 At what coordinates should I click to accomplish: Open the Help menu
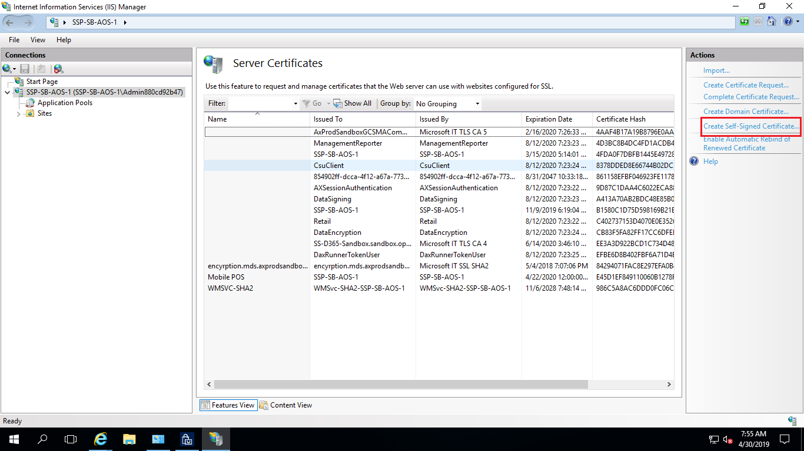[x=64, y=40]
